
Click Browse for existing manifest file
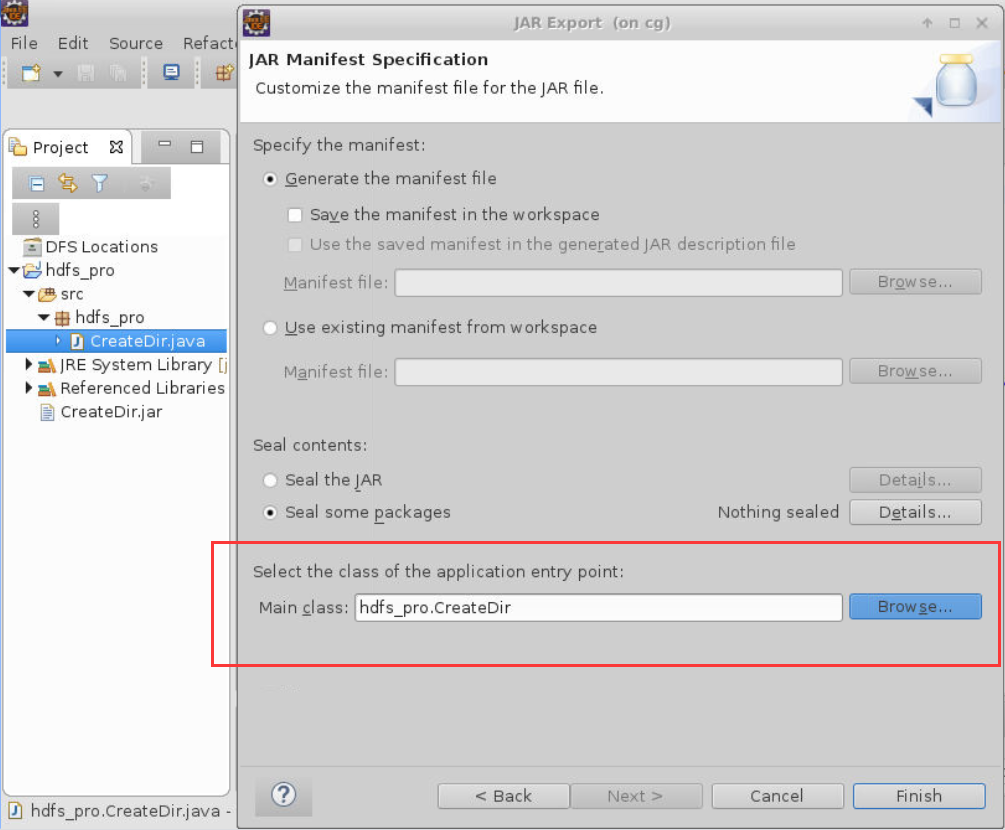(915, 371)
